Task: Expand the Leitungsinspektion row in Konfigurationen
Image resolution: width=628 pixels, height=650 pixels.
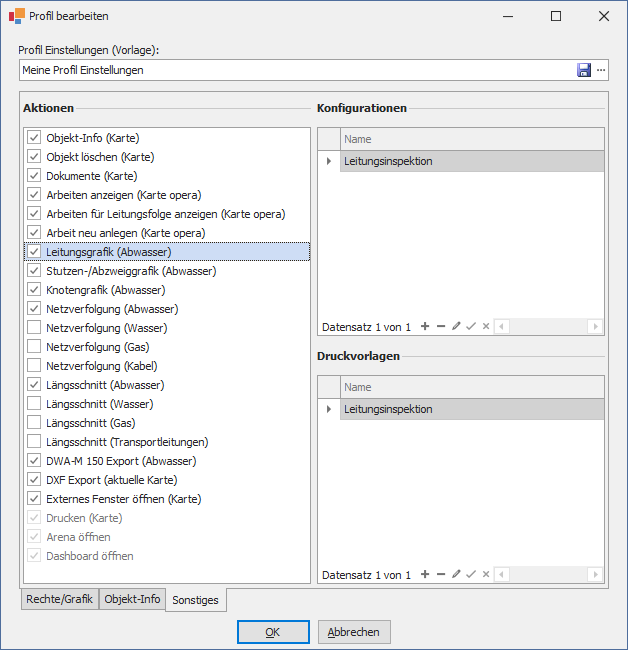Action: (329, 161)
